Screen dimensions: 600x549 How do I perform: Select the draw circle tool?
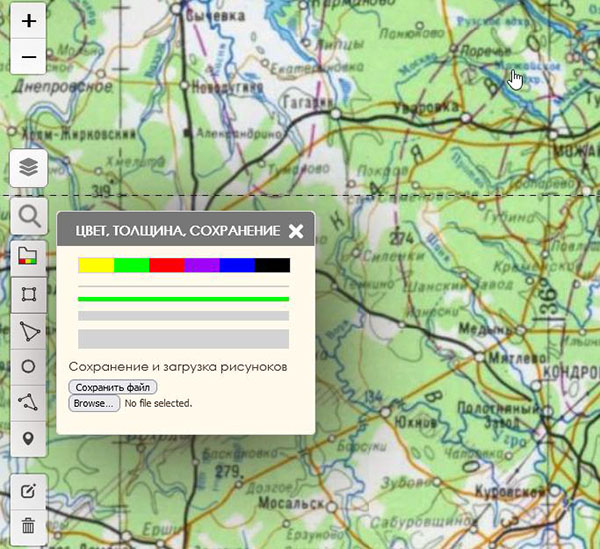[28, 367]
